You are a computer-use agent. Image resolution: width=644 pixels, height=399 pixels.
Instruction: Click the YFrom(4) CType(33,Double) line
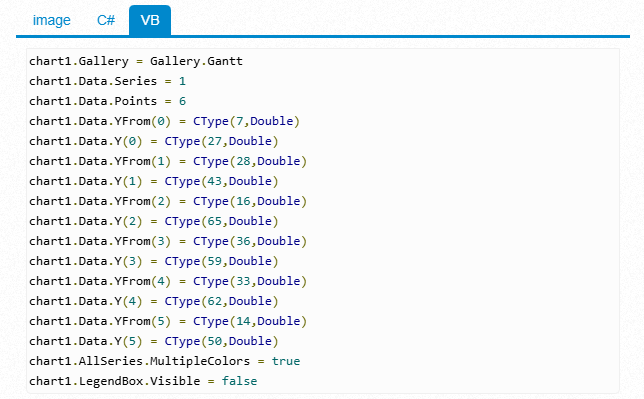(168, 281)
